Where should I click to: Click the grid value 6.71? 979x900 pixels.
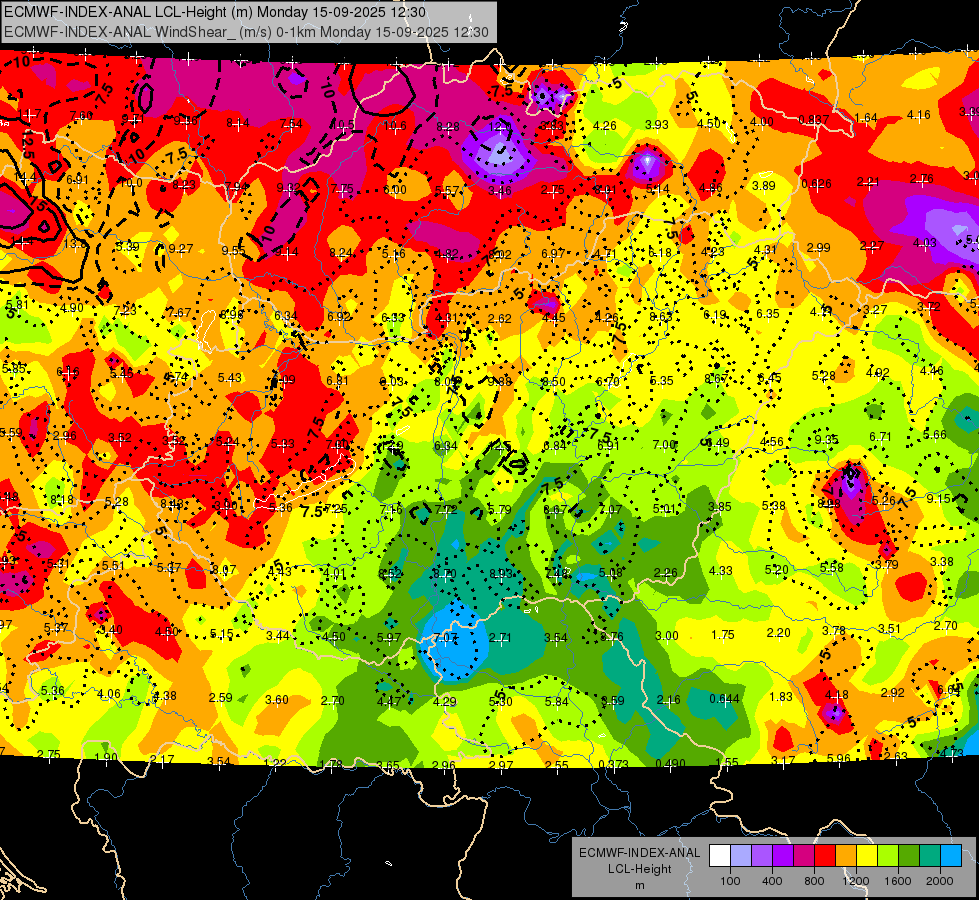(880, 437)
